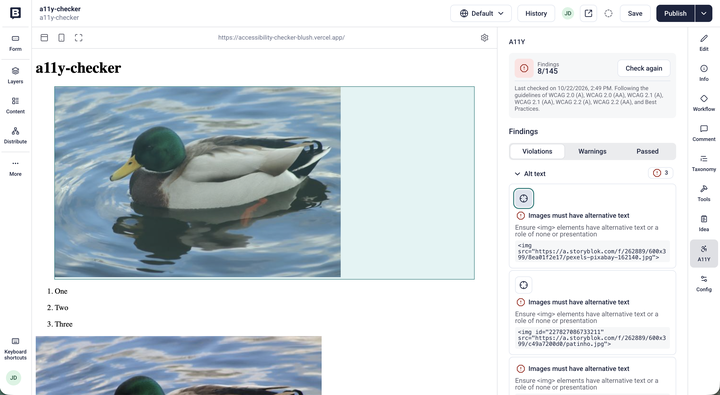The width and height of the screenshot is (720, 395).
Task: Switch to mobile preview icon
Action: [61, 38]
